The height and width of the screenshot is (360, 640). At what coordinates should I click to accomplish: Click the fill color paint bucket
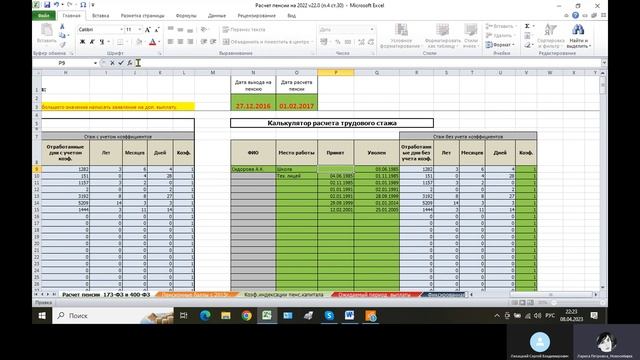click(139, 42)
